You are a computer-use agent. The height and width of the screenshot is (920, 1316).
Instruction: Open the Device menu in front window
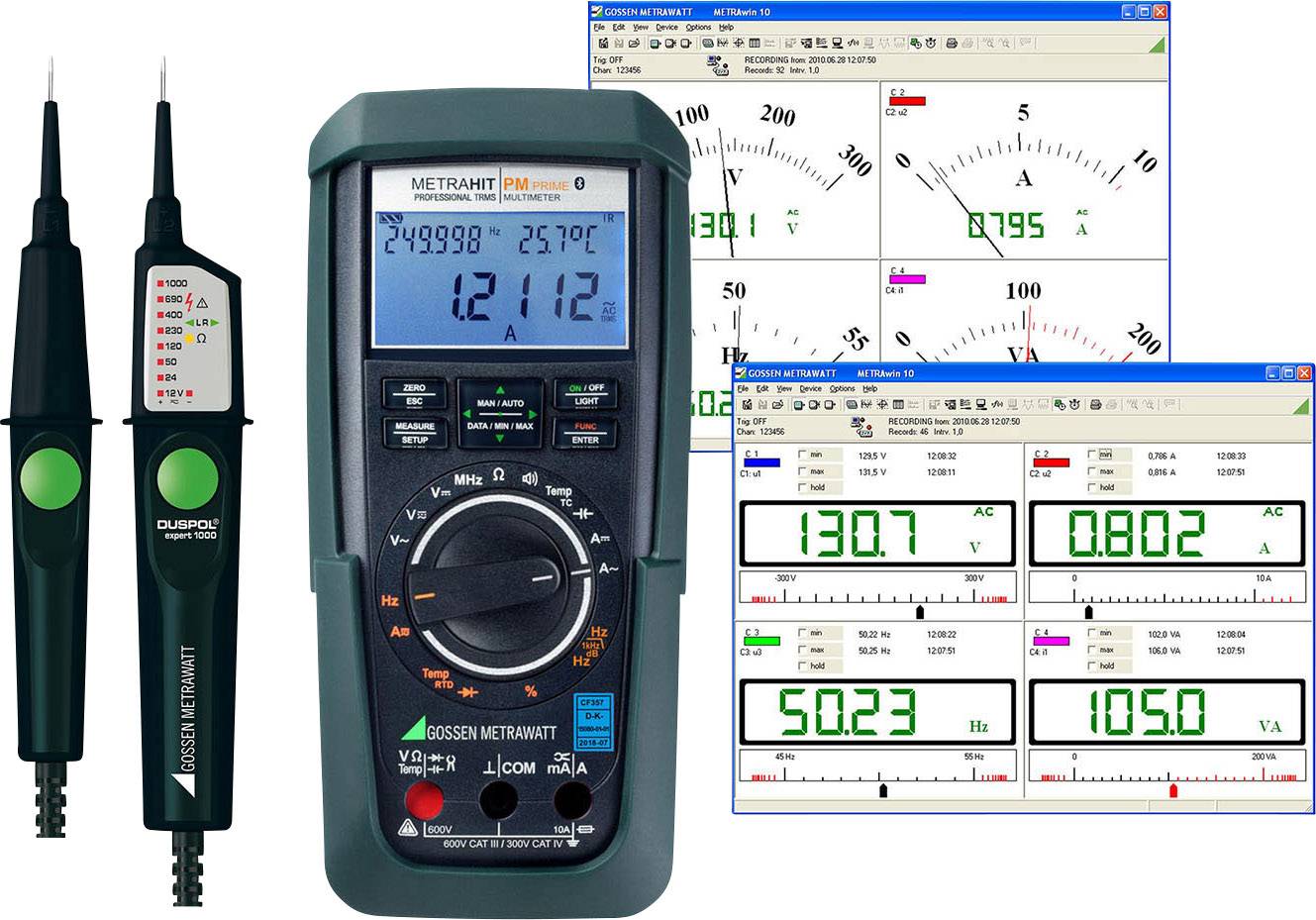tap(810, 389)
